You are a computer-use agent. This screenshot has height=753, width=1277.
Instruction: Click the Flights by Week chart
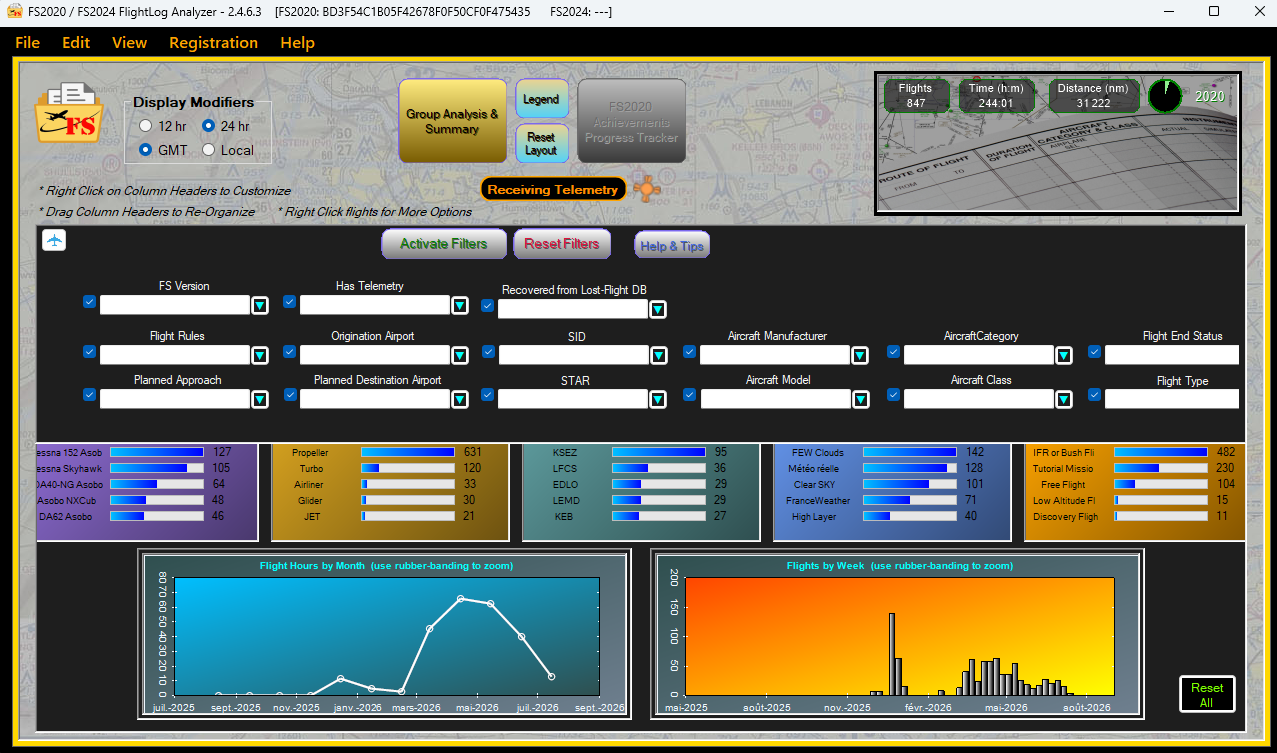(x=899, y=636)
